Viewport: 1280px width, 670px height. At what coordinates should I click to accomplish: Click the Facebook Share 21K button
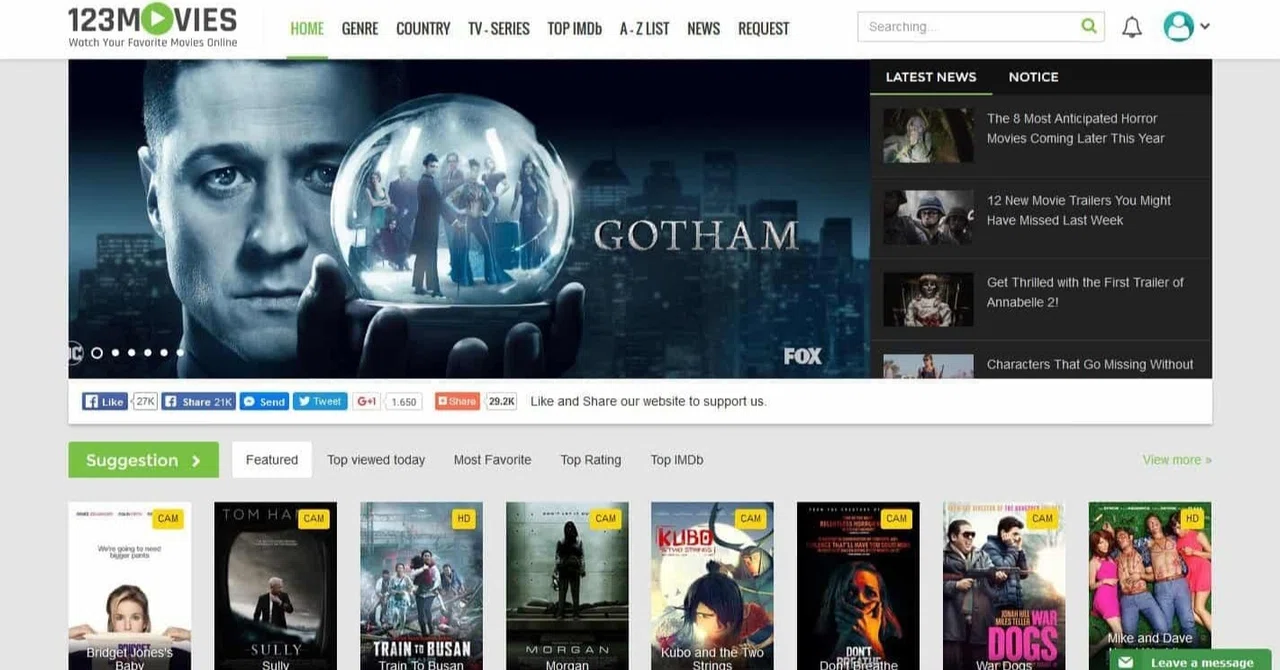click(x=199, y=401)
